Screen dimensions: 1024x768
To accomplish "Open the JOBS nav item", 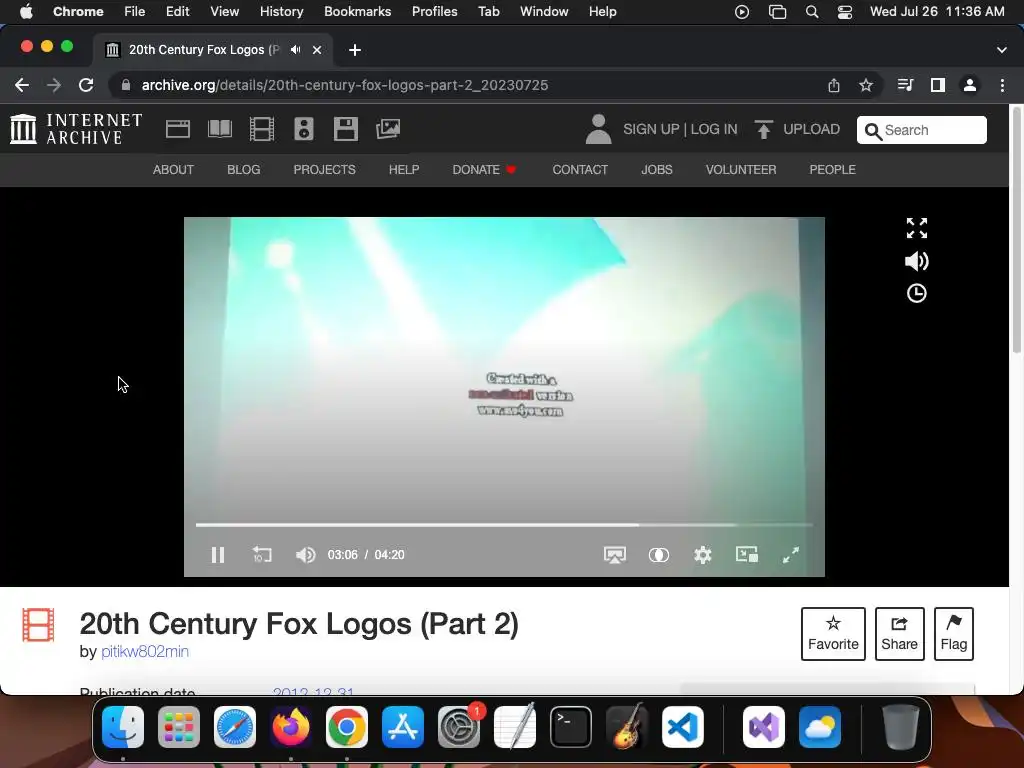I will [656, 170].
